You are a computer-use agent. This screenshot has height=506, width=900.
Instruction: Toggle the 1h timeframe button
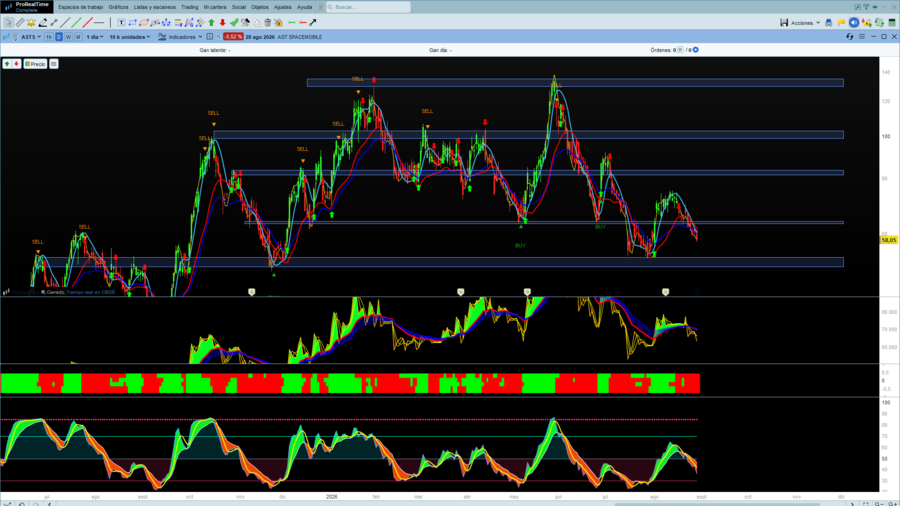[48, 37]
